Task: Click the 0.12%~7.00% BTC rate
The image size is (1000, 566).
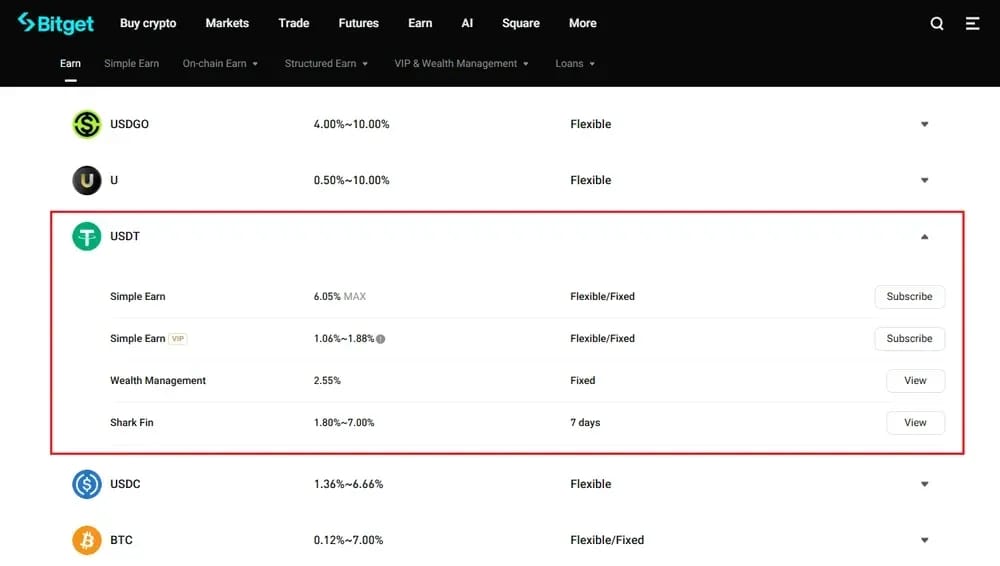Action: click(348, 540)
